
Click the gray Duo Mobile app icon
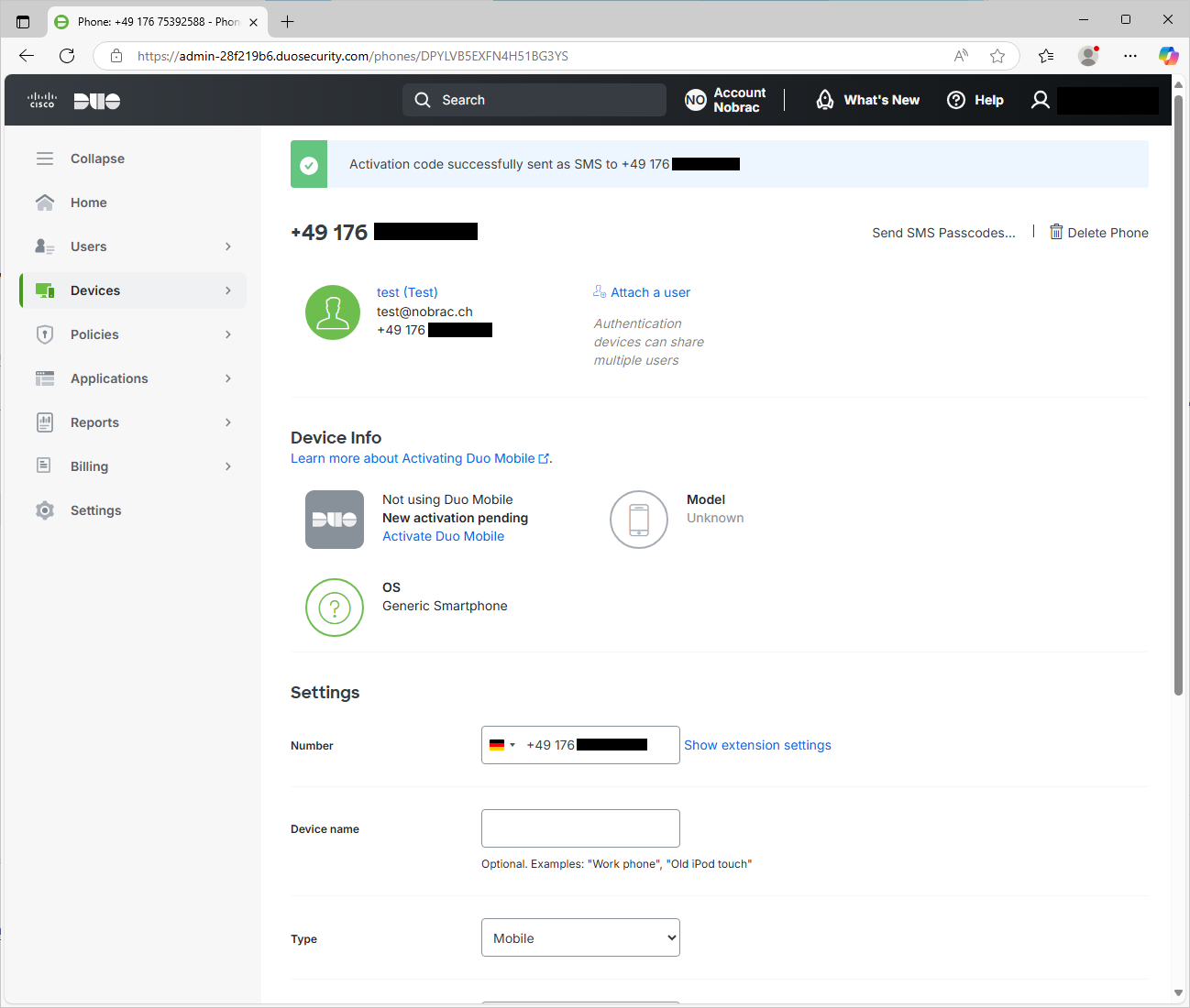(335, 520)
